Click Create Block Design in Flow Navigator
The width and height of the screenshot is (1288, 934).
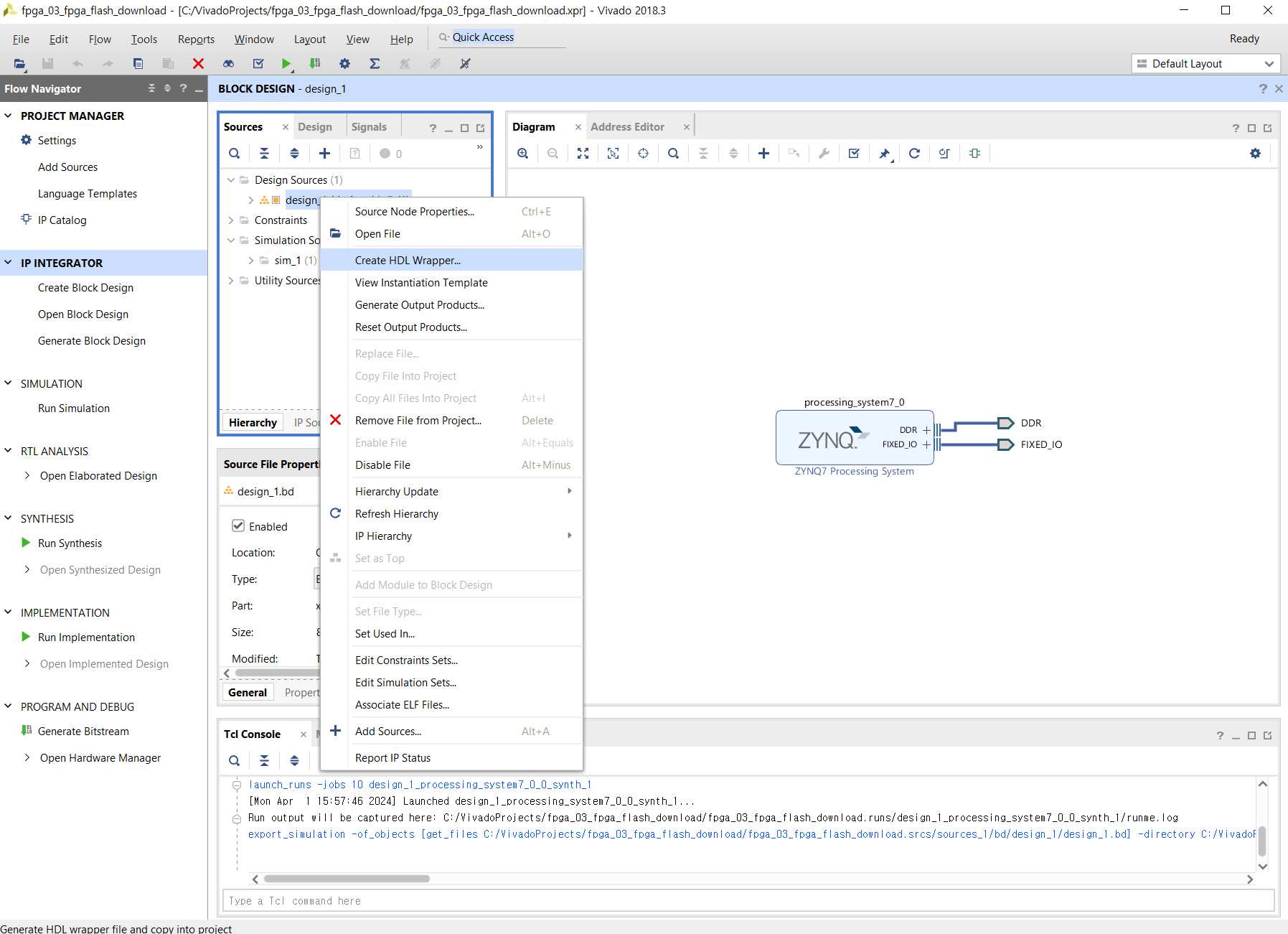[85, 288]
